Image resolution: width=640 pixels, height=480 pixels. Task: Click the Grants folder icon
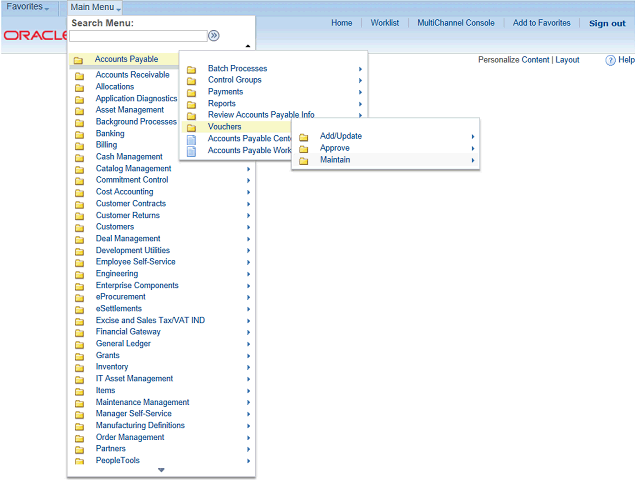pos(80,357)
